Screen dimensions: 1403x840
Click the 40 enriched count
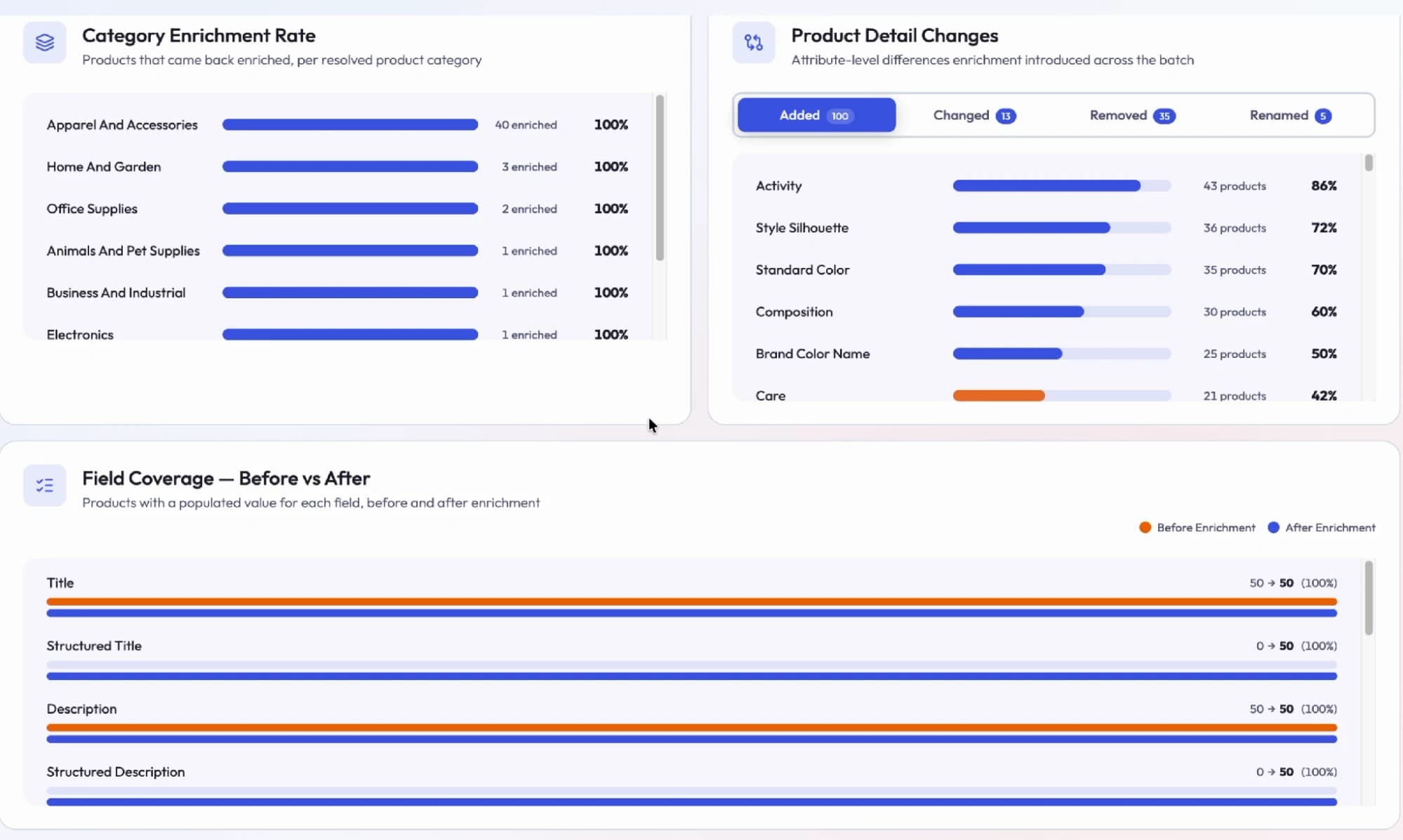526,125
